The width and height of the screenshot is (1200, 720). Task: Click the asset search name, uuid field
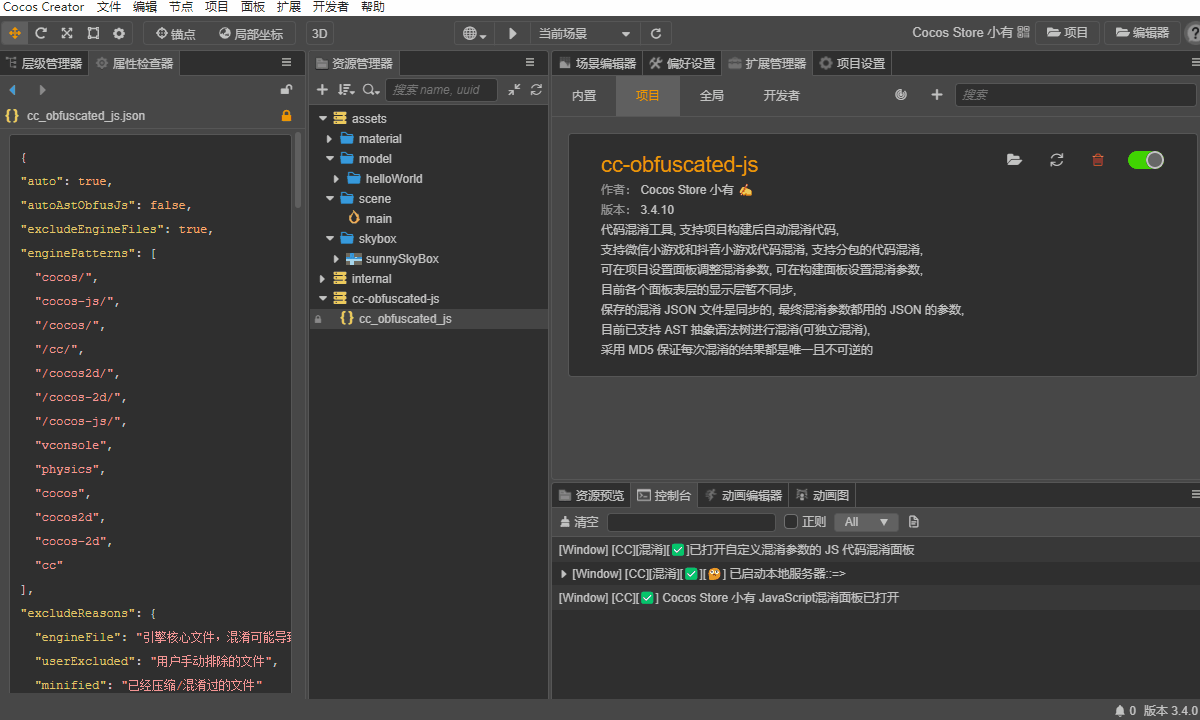click(x=442, y=90)
